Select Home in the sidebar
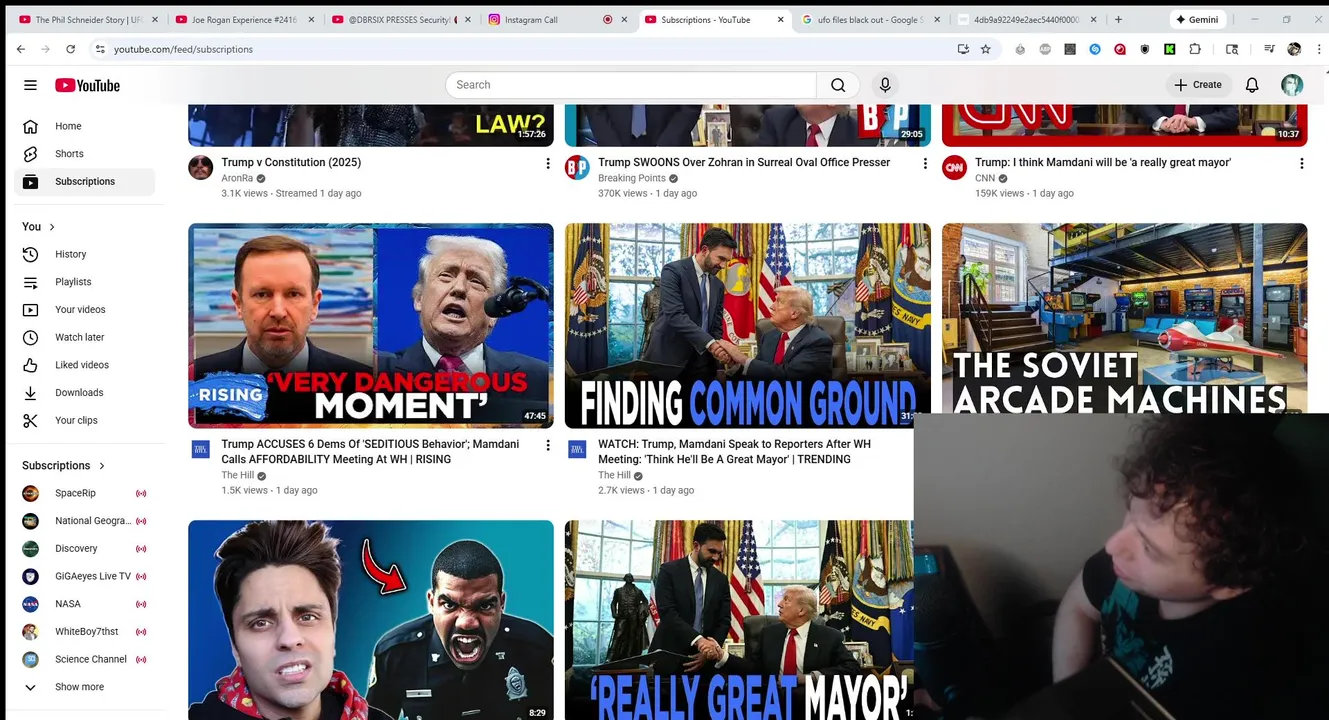The width and height of the screenshot is (1329, 720). [85, 126]
